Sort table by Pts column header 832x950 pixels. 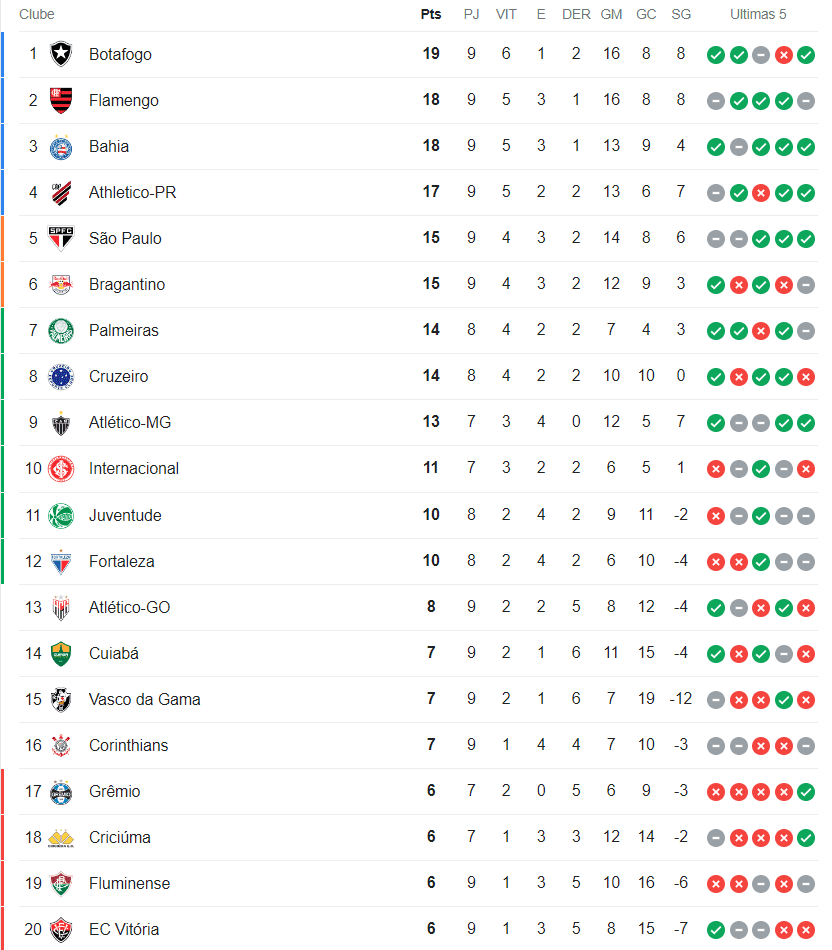(x=431, y=14)
